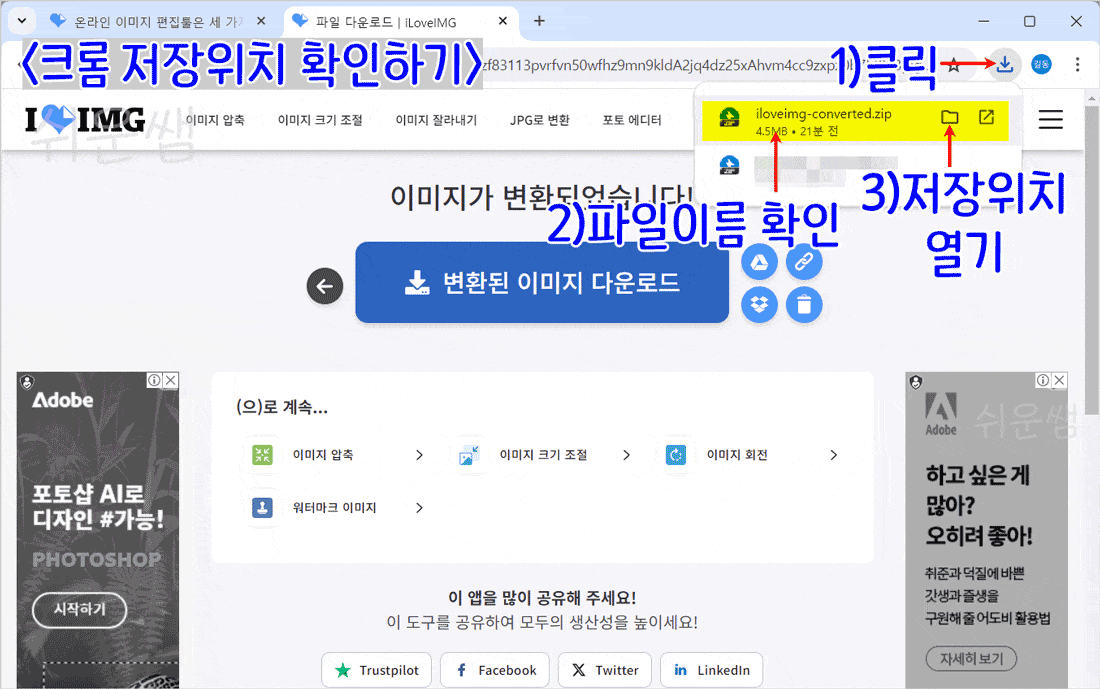Screen dimensions: 1100x689
Task: Click the 변환된 이미지 다운로드 button
Action: pyautogui.click(x=541, y=283)
